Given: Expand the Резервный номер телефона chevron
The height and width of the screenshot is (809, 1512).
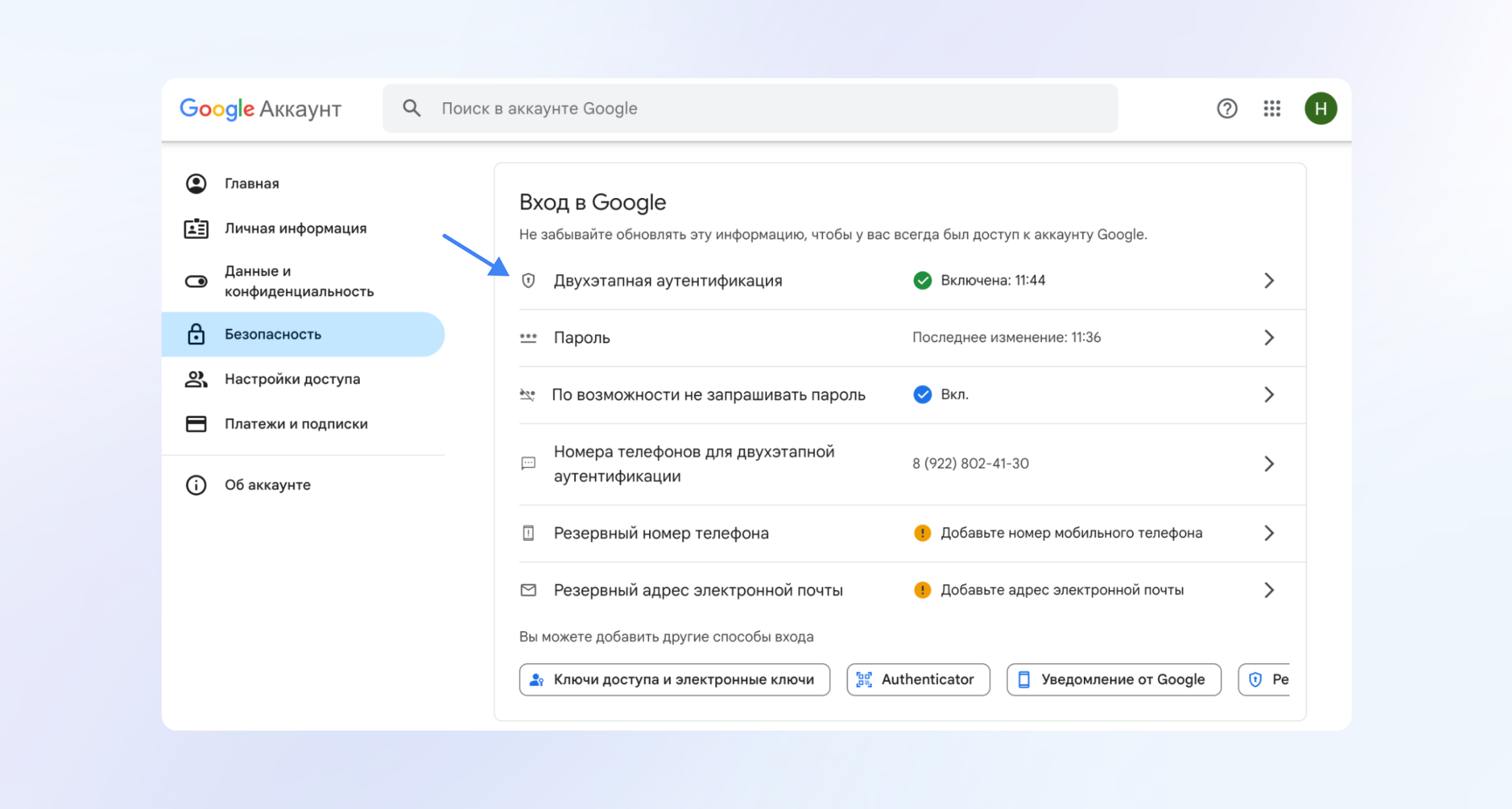Looking at the screenshot, I should point(1269,533).
